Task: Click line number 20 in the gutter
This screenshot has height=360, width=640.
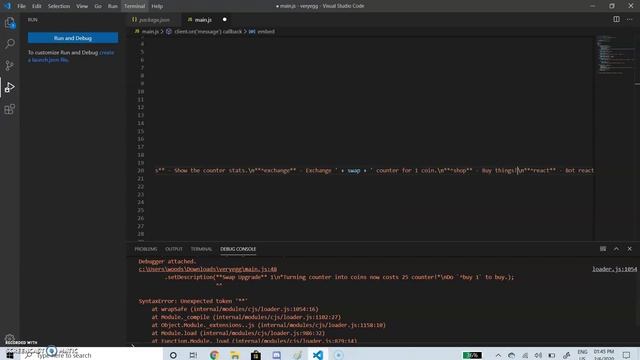Action: 141,171
